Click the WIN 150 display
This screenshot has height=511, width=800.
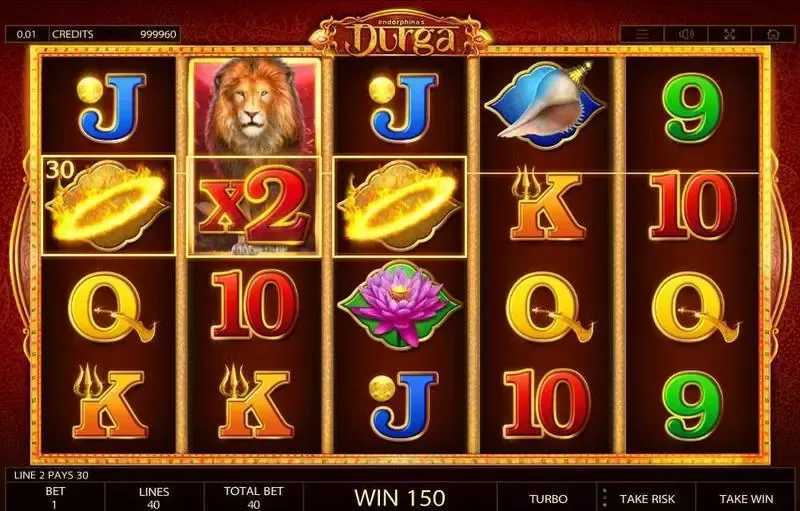pos(400,498)
